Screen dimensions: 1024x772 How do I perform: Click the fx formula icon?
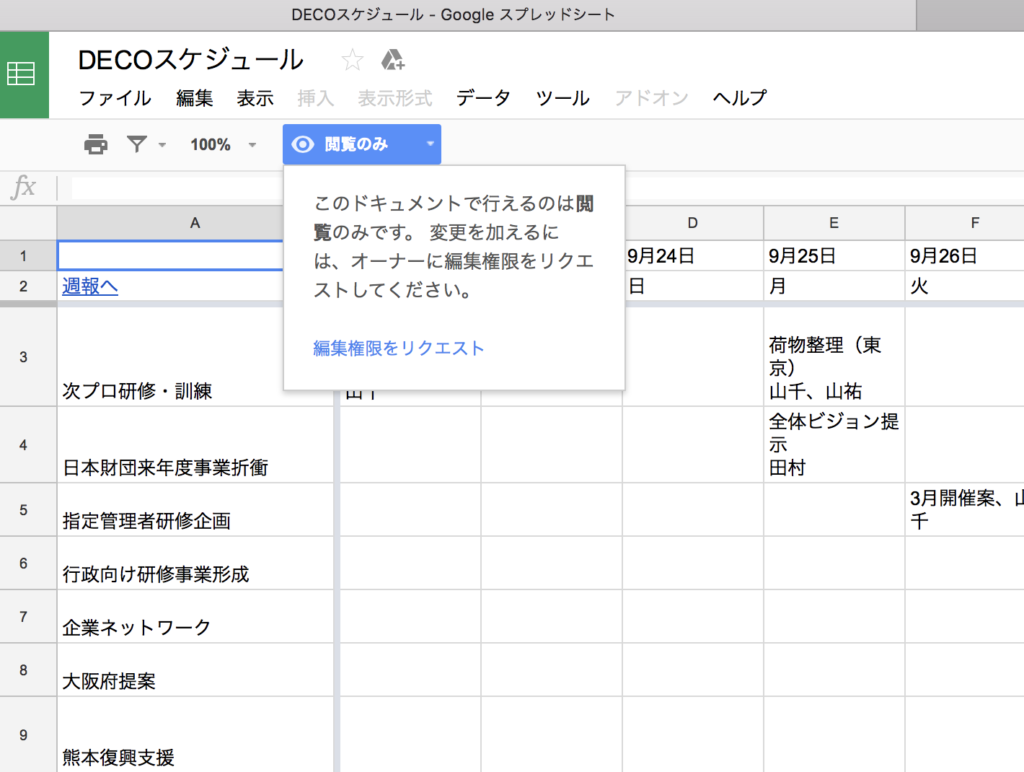pyautogui.click(x=24, y=187)
